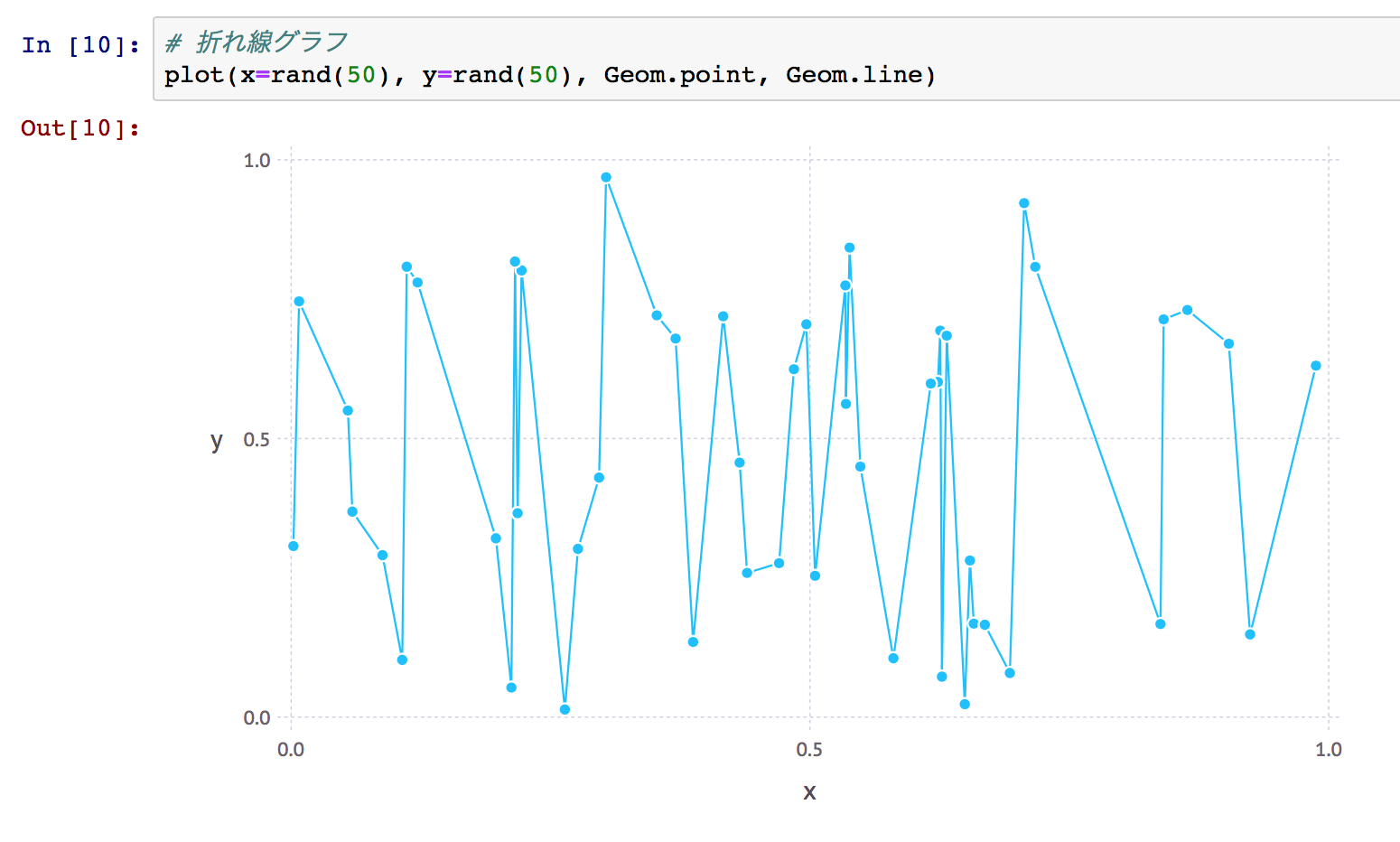Click the 0.5 tick label on y axis
The image size is (1400, 842).
257,439
